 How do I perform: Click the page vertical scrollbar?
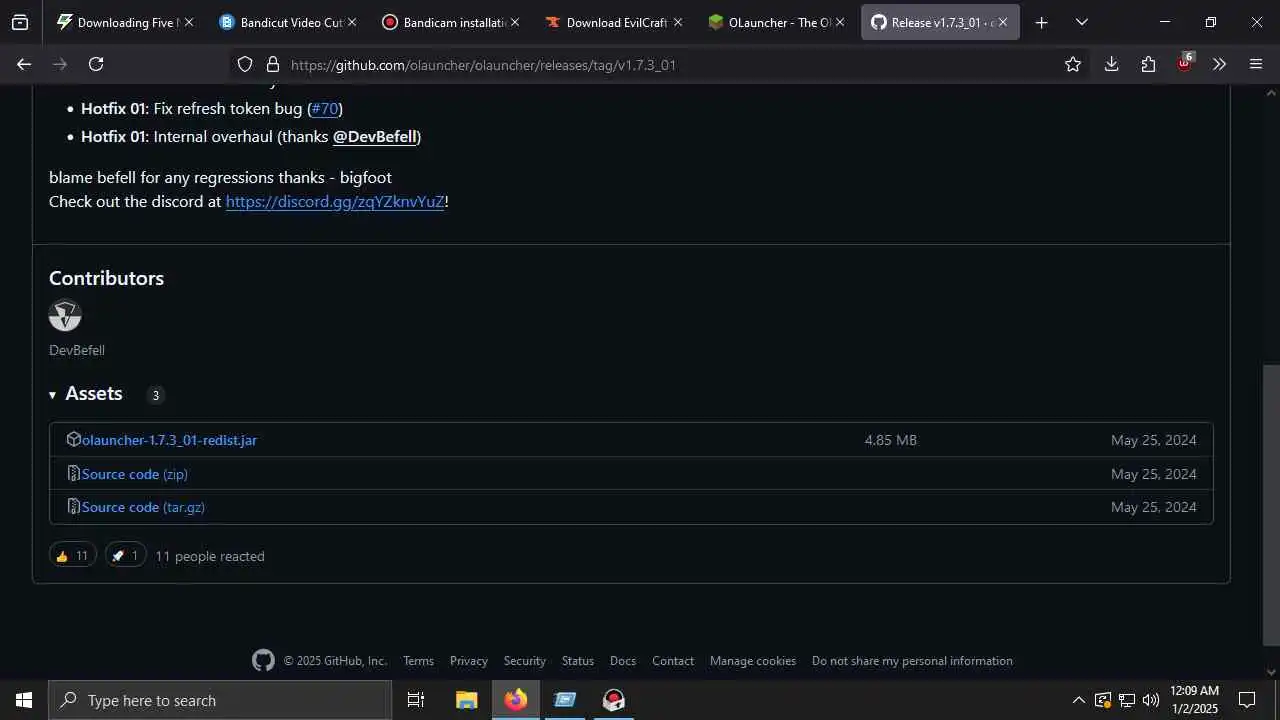tap(1272, 505)
